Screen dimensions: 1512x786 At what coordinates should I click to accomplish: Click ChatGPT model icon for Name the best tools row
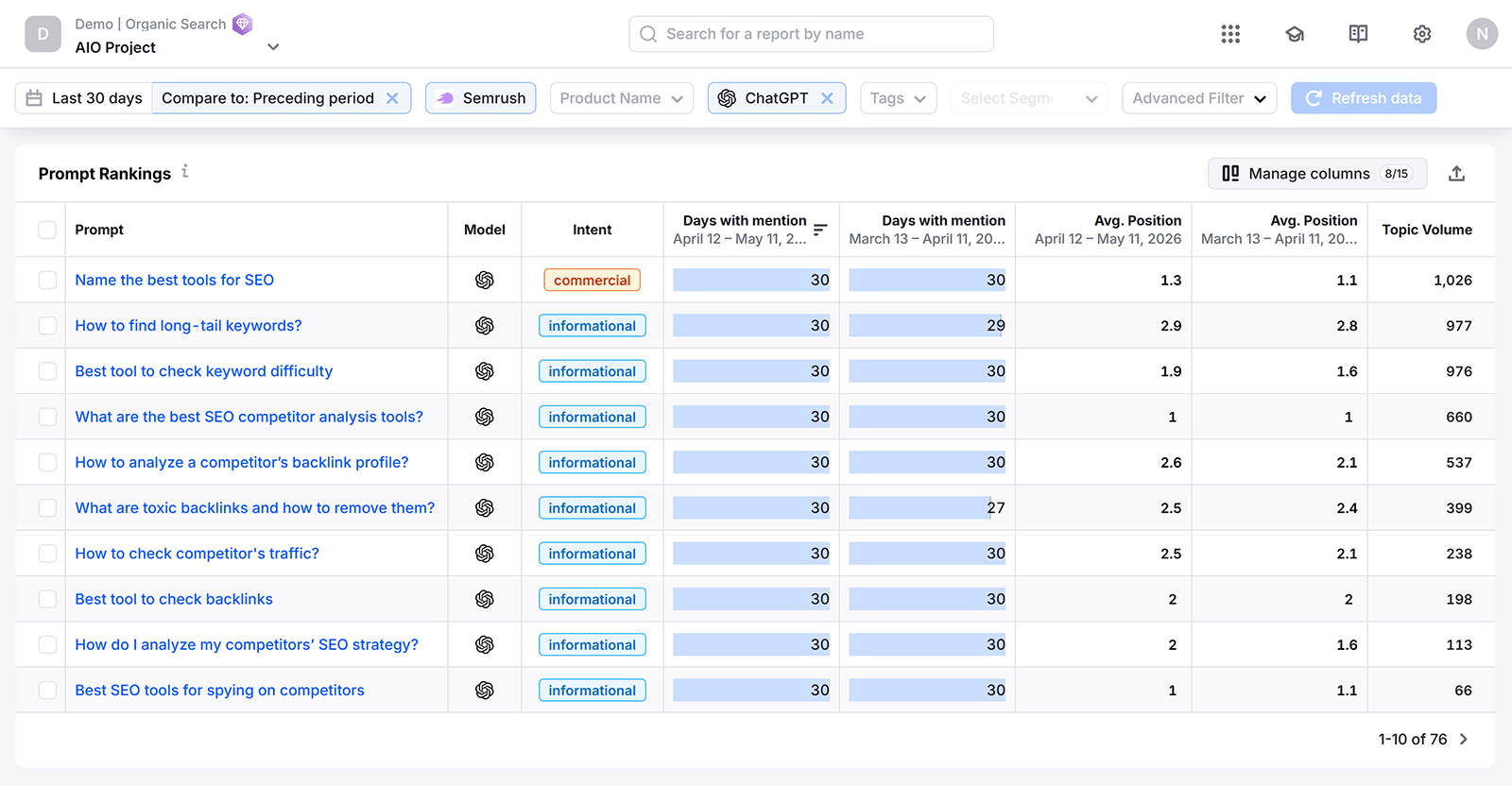(x=485, y=280)
